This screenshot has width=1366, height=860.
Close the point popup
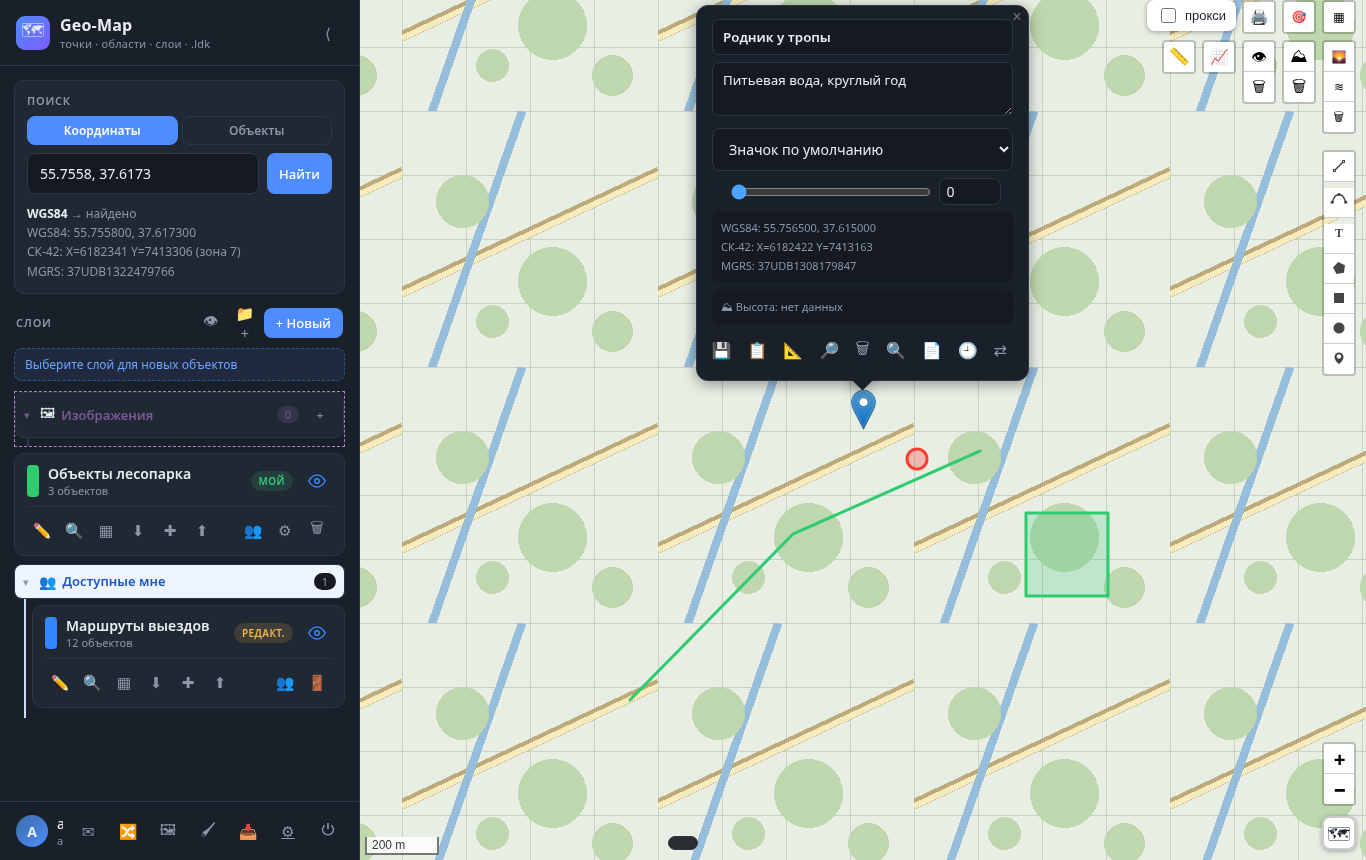tap(1017, 17)
